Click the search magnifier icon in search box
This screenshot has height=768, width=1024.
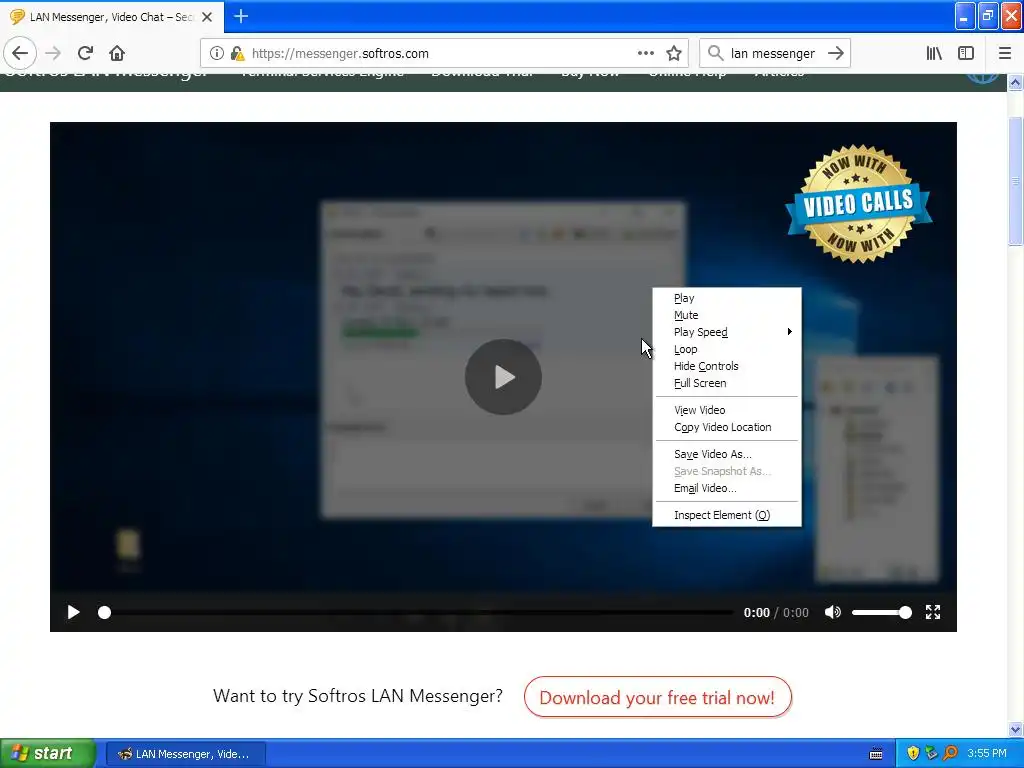[x=716, y=53]
